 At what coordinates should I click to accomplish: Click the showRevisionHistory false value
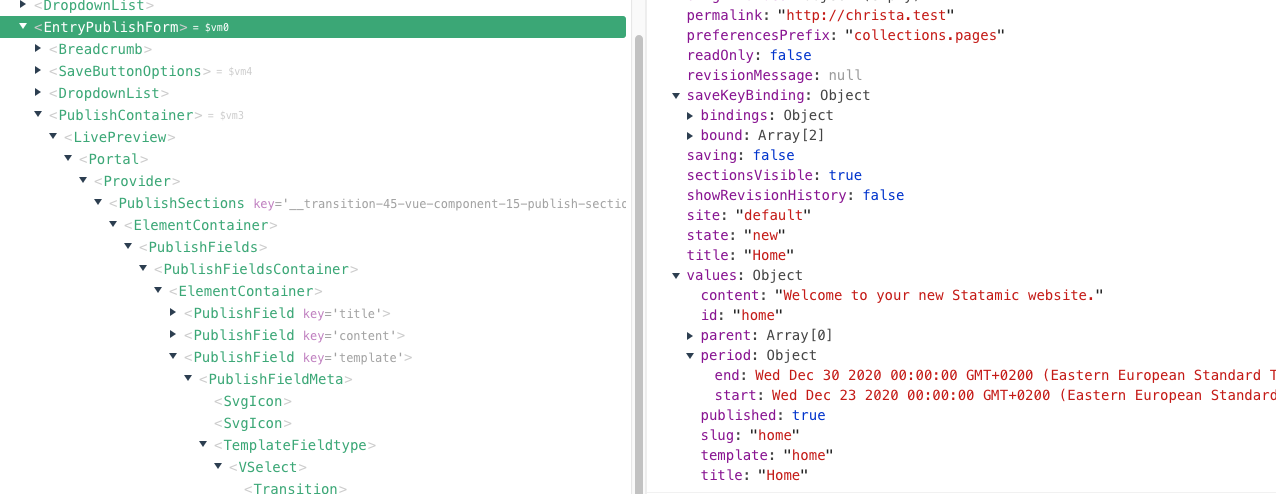(x=883, y=195)
